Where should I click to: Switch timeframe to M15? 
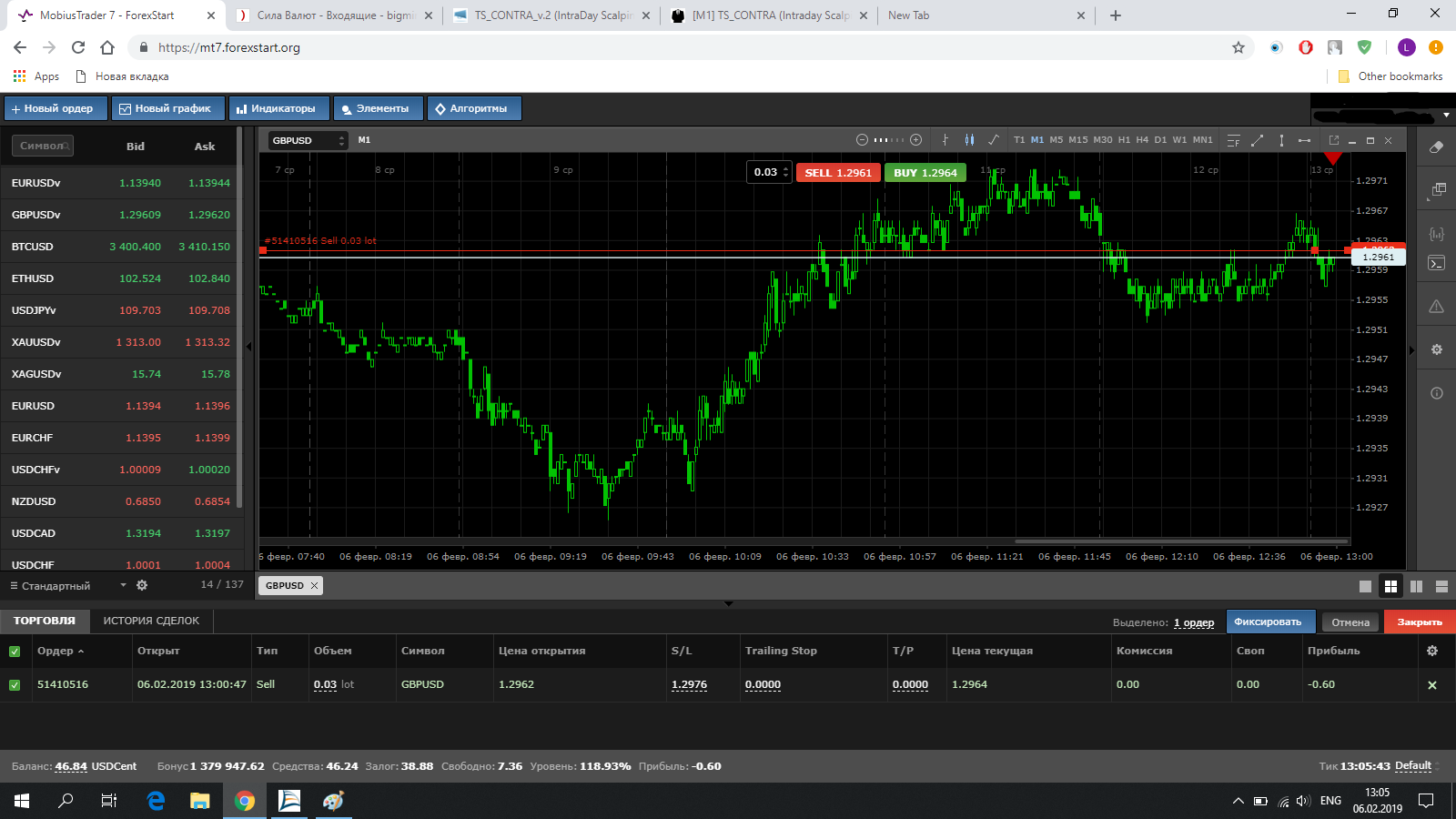click(x=1078, y=140)
